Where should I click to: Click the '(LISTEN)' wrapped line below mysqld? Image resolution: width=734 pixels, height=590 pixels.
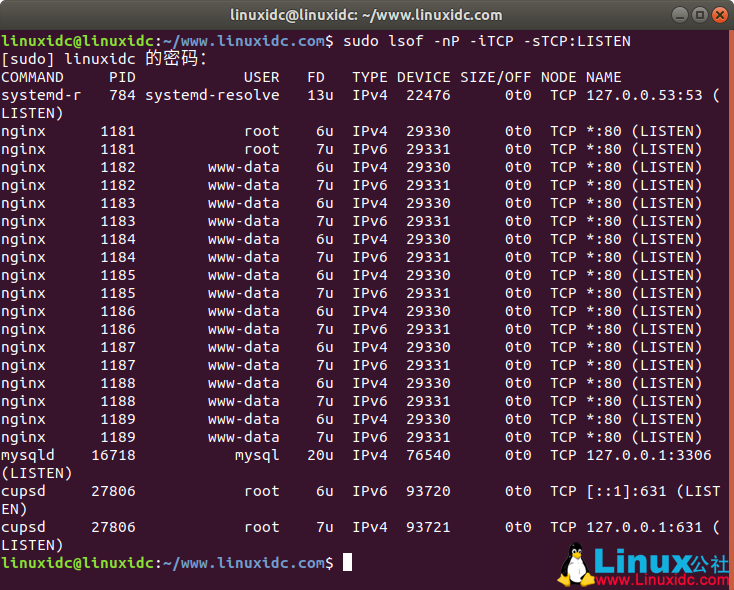(37, 473)
